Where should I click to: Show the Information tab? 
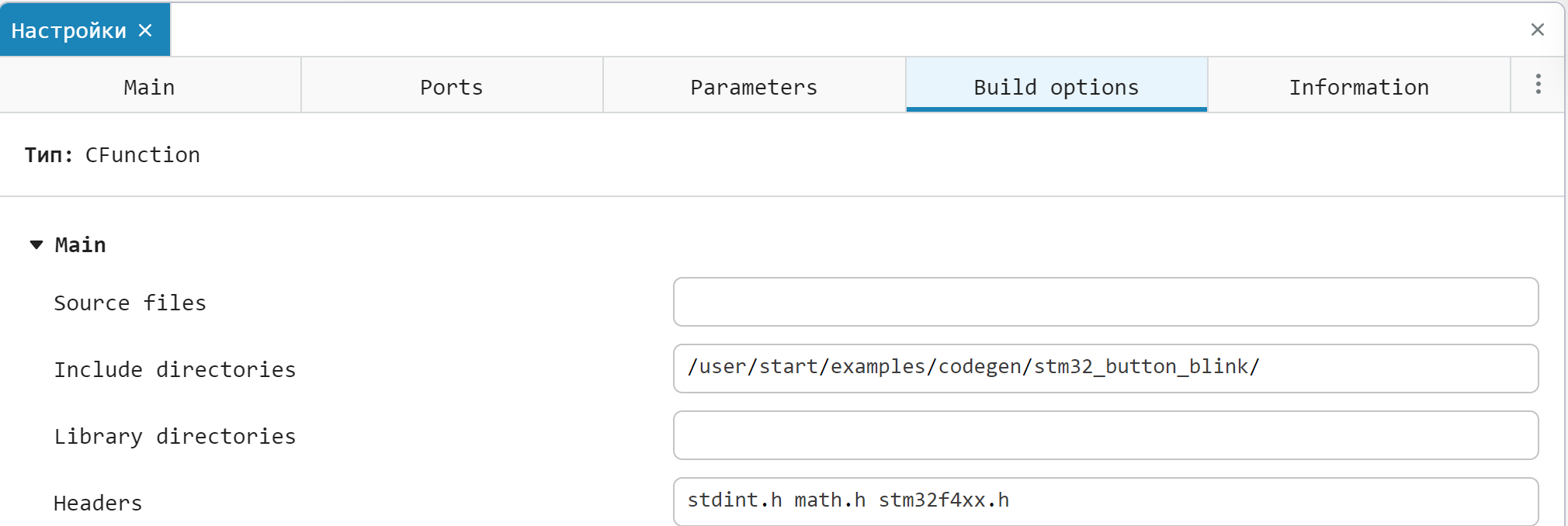pos(1358,87)
